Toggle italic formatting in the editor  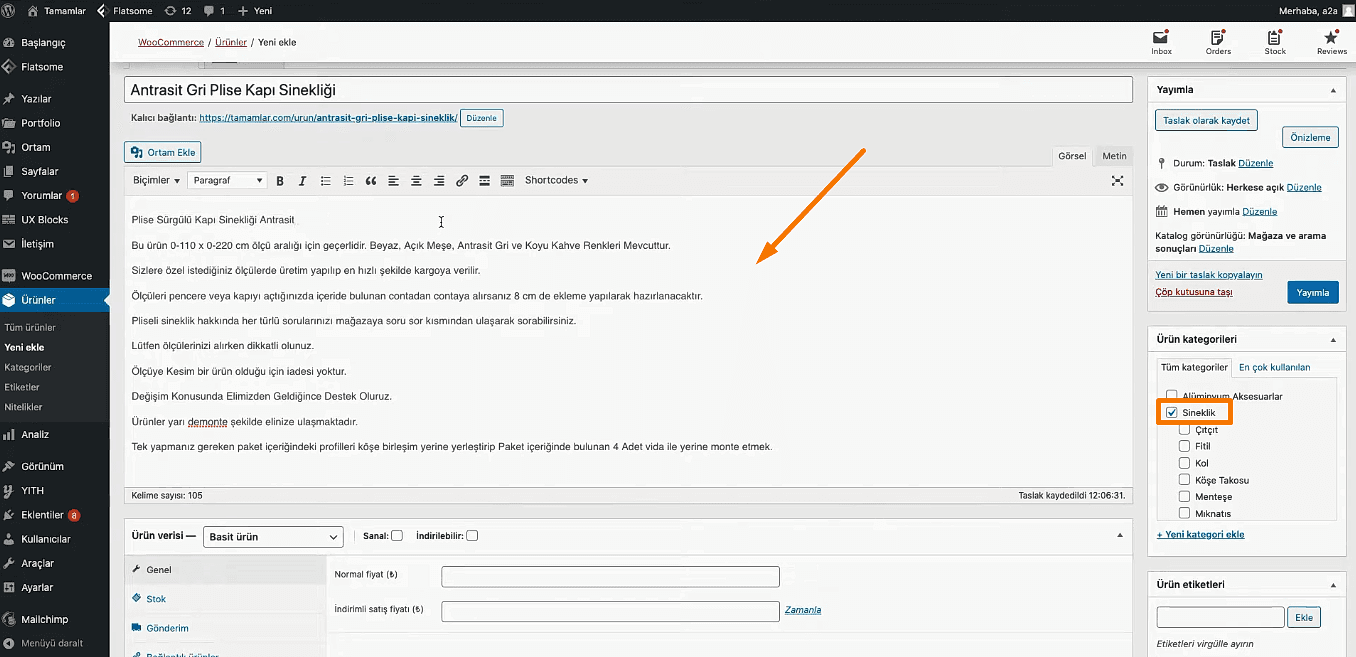302,181
